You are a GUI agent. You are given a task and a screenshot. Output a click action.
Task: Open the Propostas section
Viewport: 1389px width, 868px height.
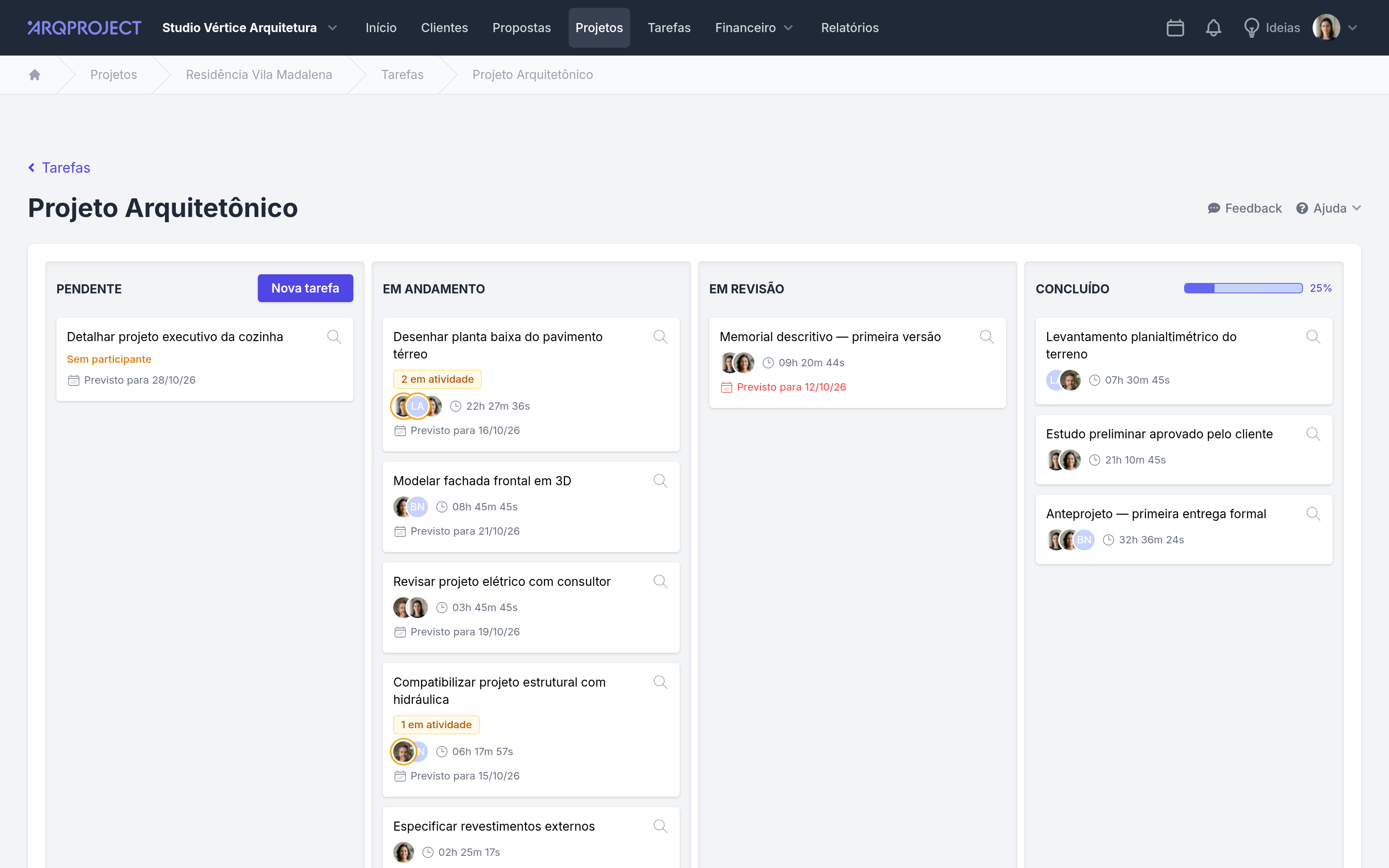(x=521, y=27)
